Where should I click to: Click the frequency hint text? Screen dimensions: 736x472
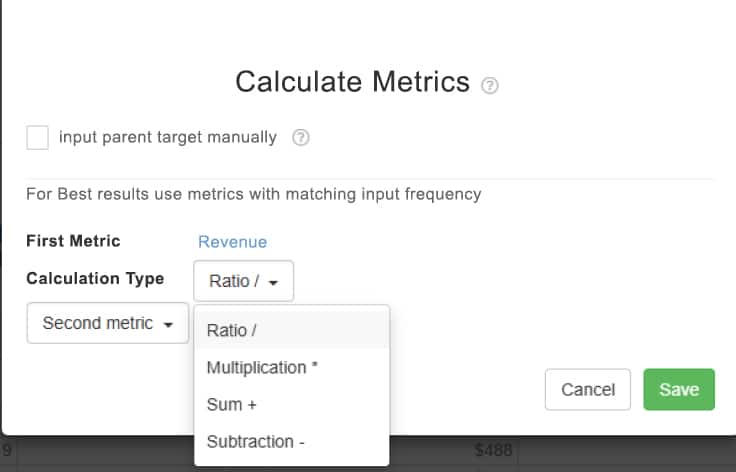253,194
